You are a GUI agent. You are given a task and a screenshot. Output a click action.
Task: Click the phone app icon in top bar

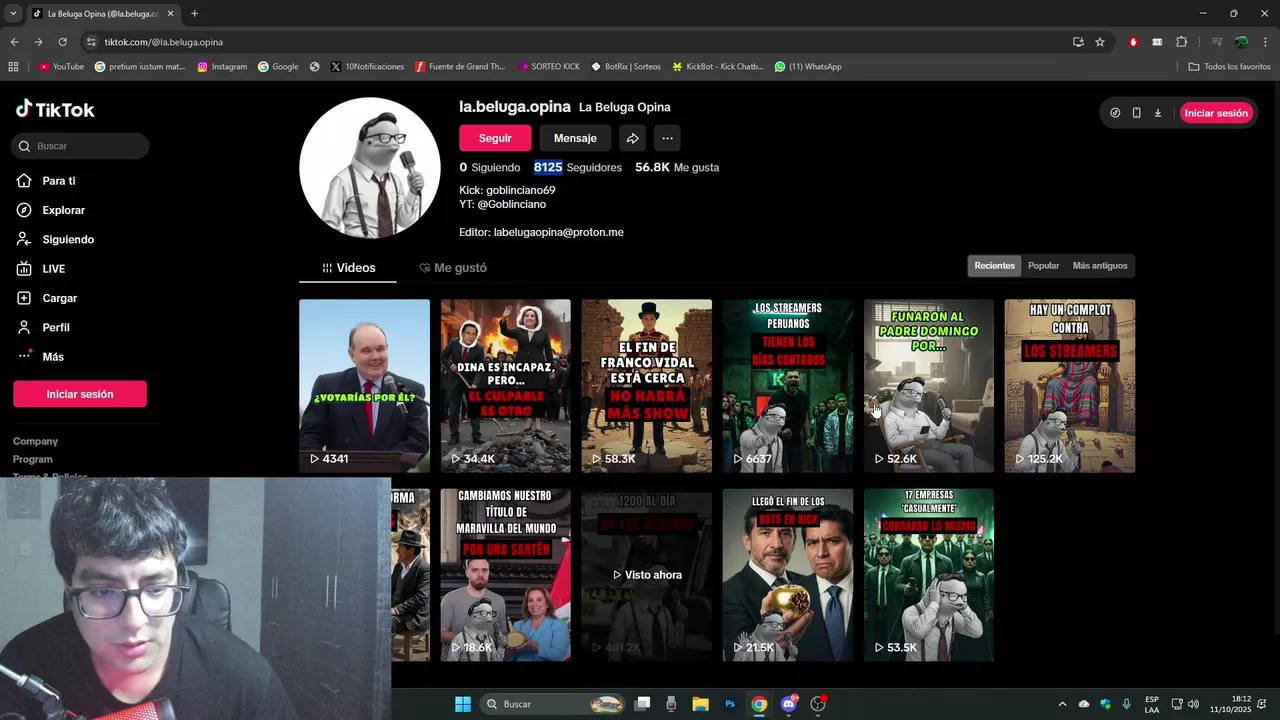[1136, 113]
